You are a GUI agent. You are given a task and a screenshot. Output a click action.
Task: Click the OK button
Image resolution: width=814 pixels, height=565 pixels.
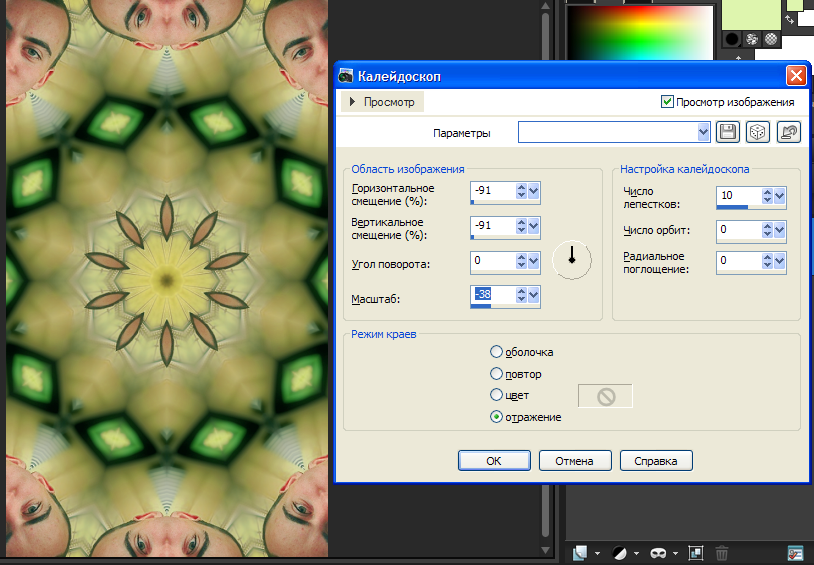coord(494,461)
